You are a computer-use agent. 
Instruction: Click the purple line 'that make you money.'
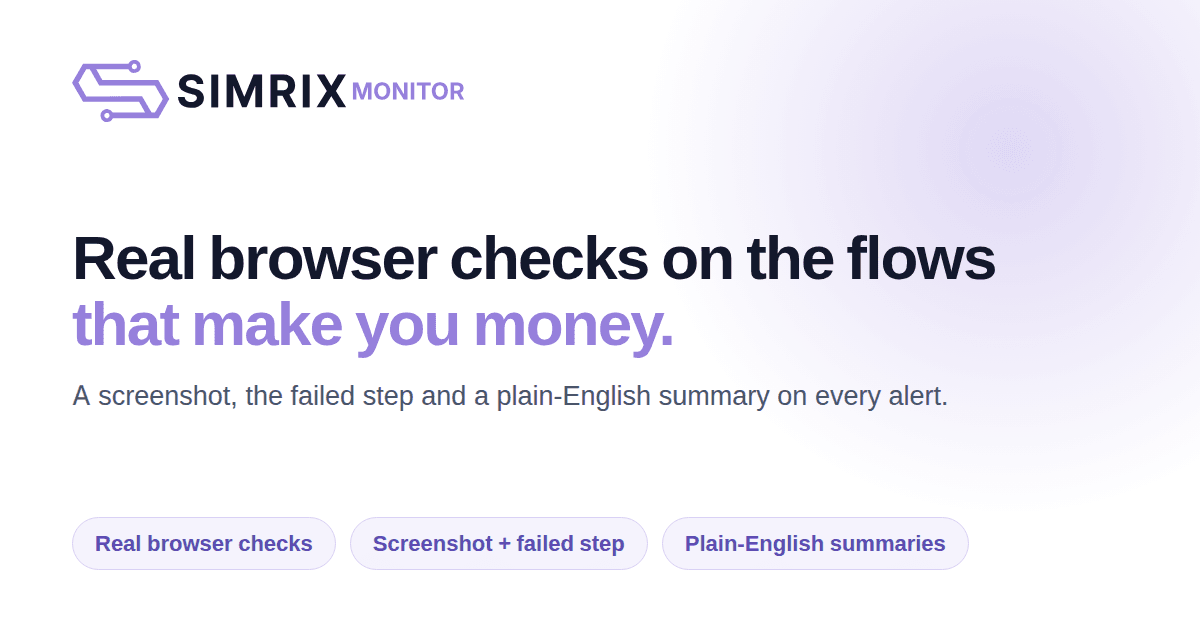tap(373, 327)
